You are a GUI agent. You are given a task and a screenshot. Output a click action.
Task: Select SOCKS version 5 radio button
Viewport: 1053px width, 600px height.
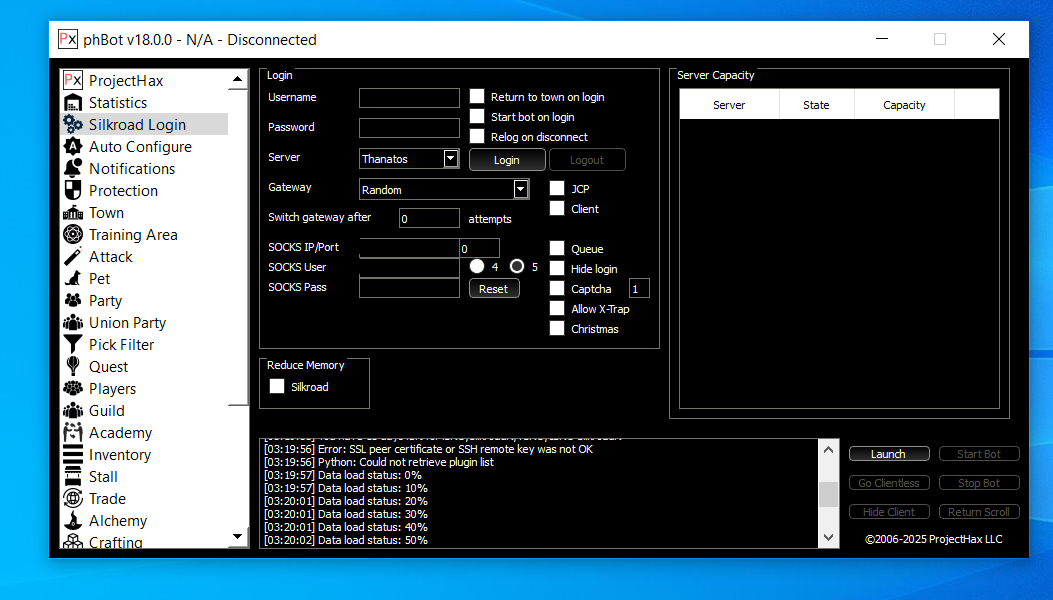[x=517, y=267]
